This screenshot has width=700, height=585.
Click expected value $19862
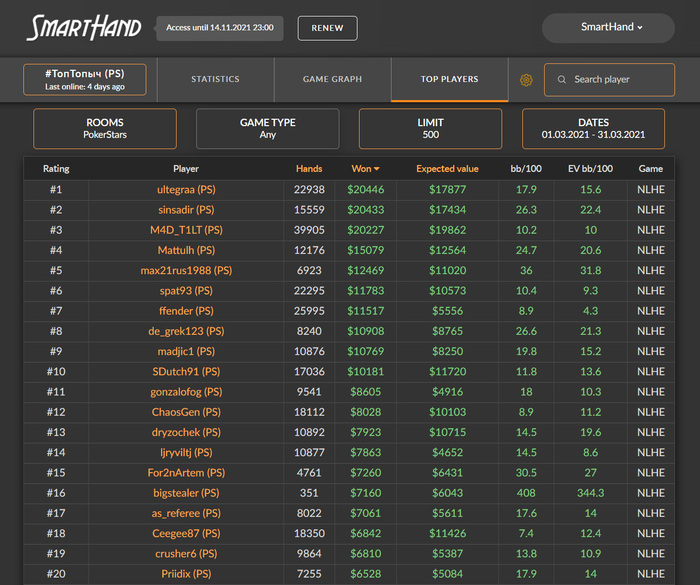(x=447, y=230)
